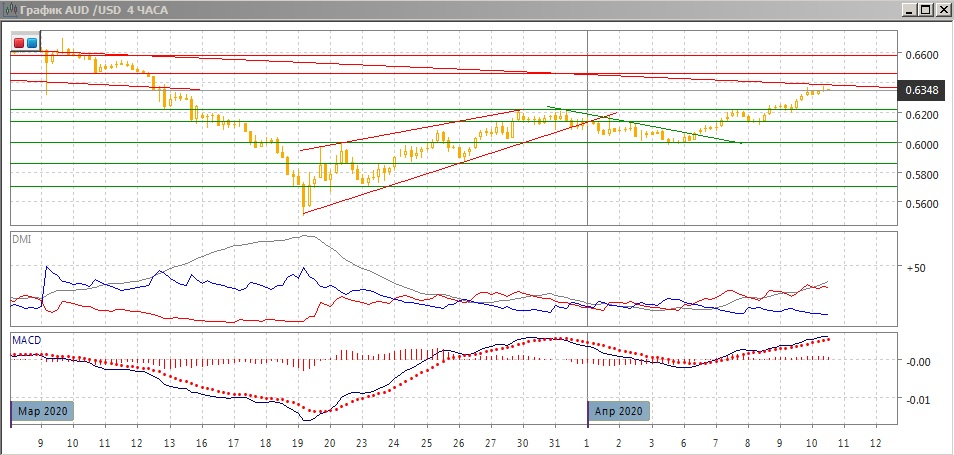Image resolution: width=954 pixels, height=455 pixels.
Task: Click the График AUD/USD 4 ЧАСА title
Action: click(91, 10)
